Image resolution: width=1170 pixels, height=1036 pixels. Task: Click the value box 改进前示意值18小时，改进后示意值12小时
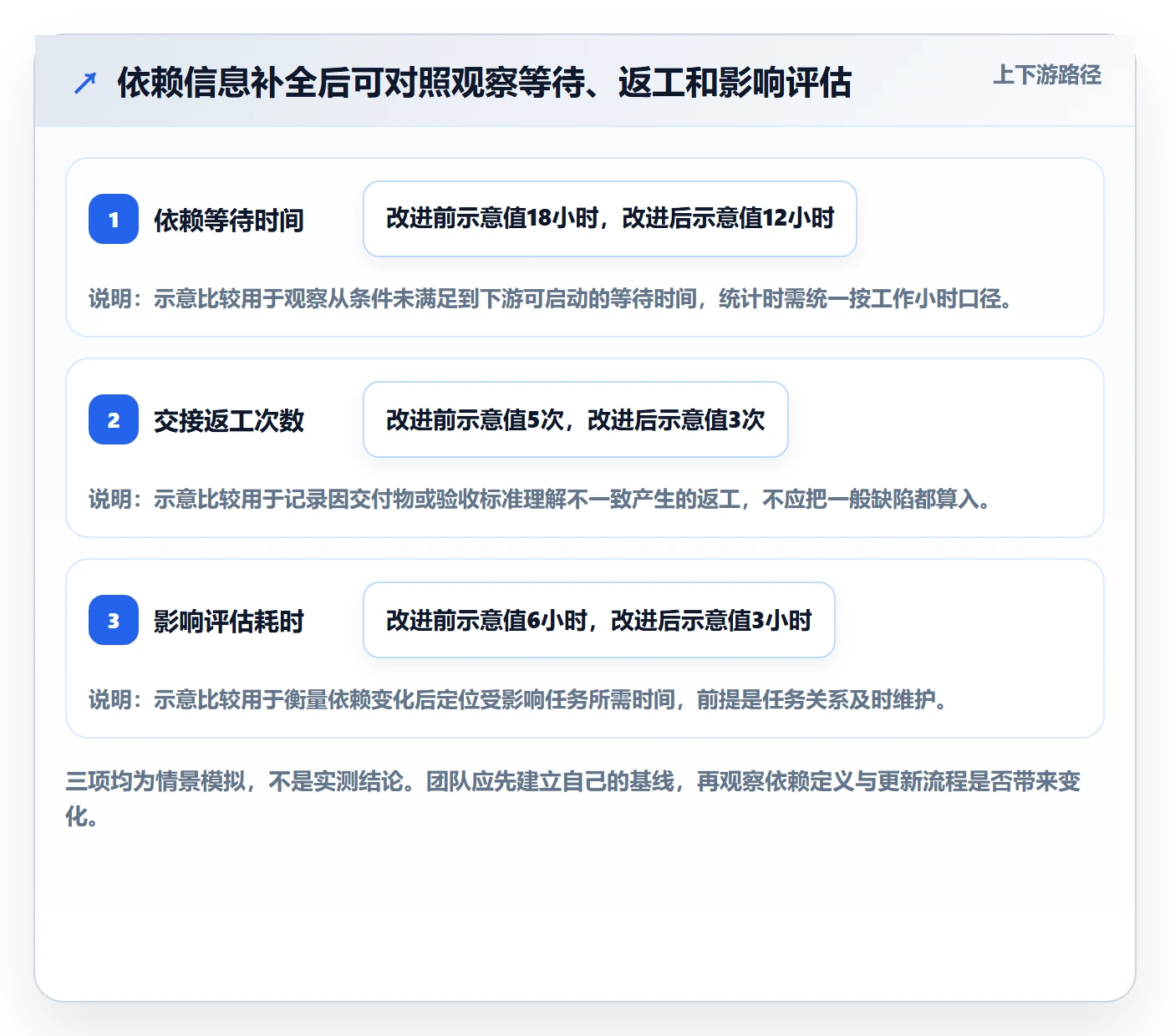[610, 219]
